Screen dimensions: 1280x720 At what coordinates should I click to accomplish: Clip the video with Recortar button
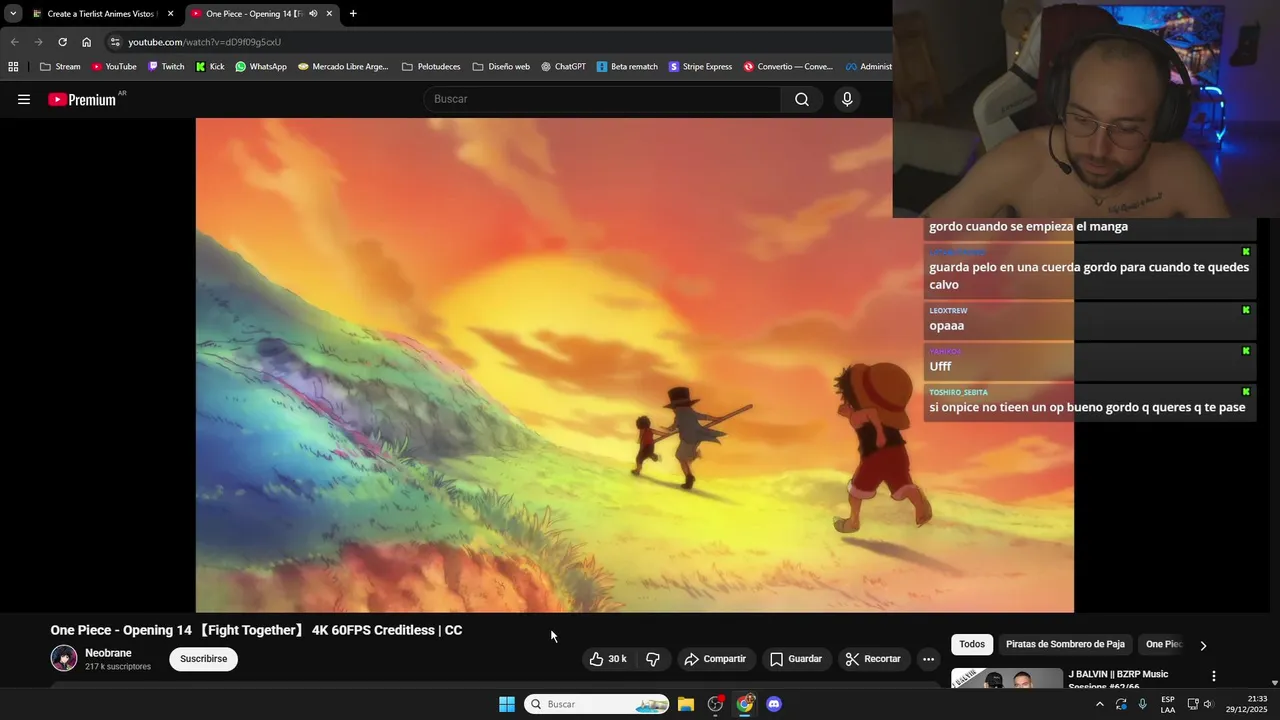tap(873, 659)
